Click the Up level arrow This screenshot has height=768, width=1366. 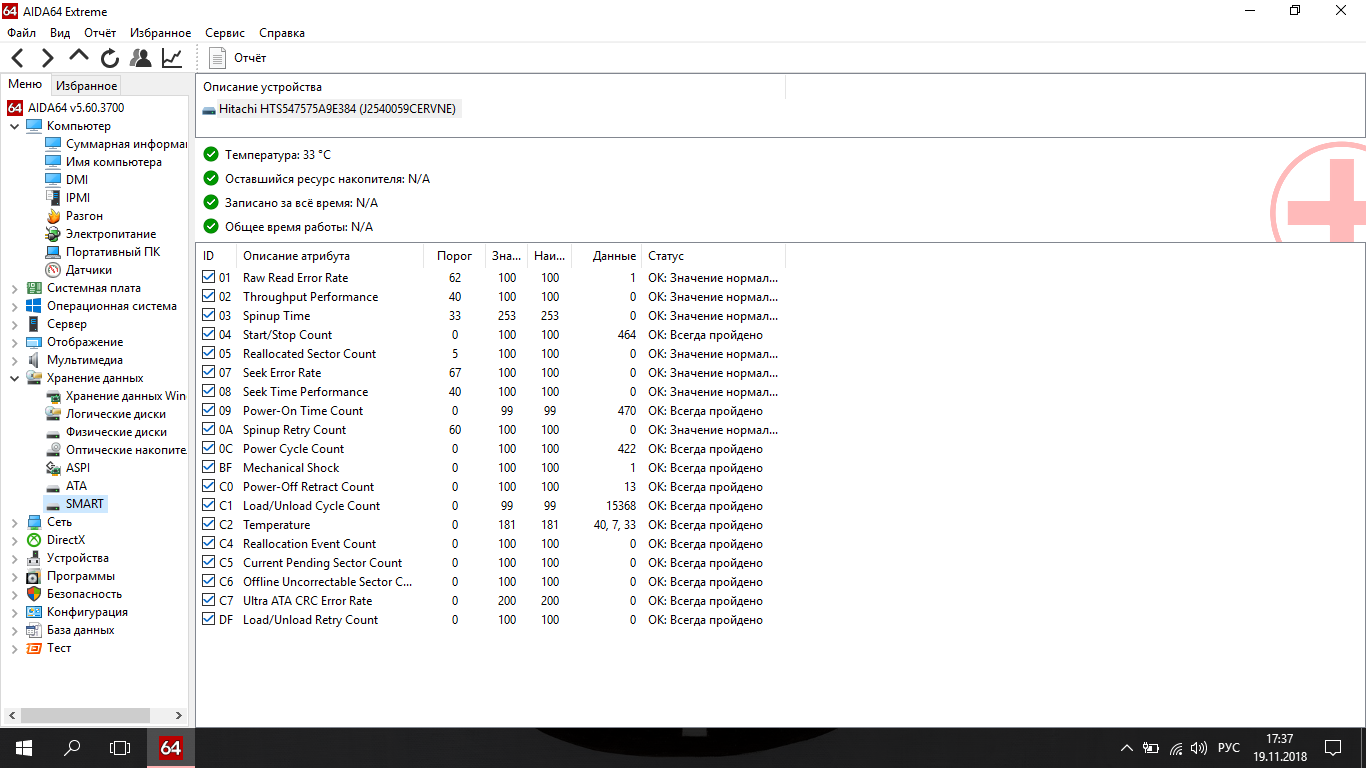coord(79,56)
